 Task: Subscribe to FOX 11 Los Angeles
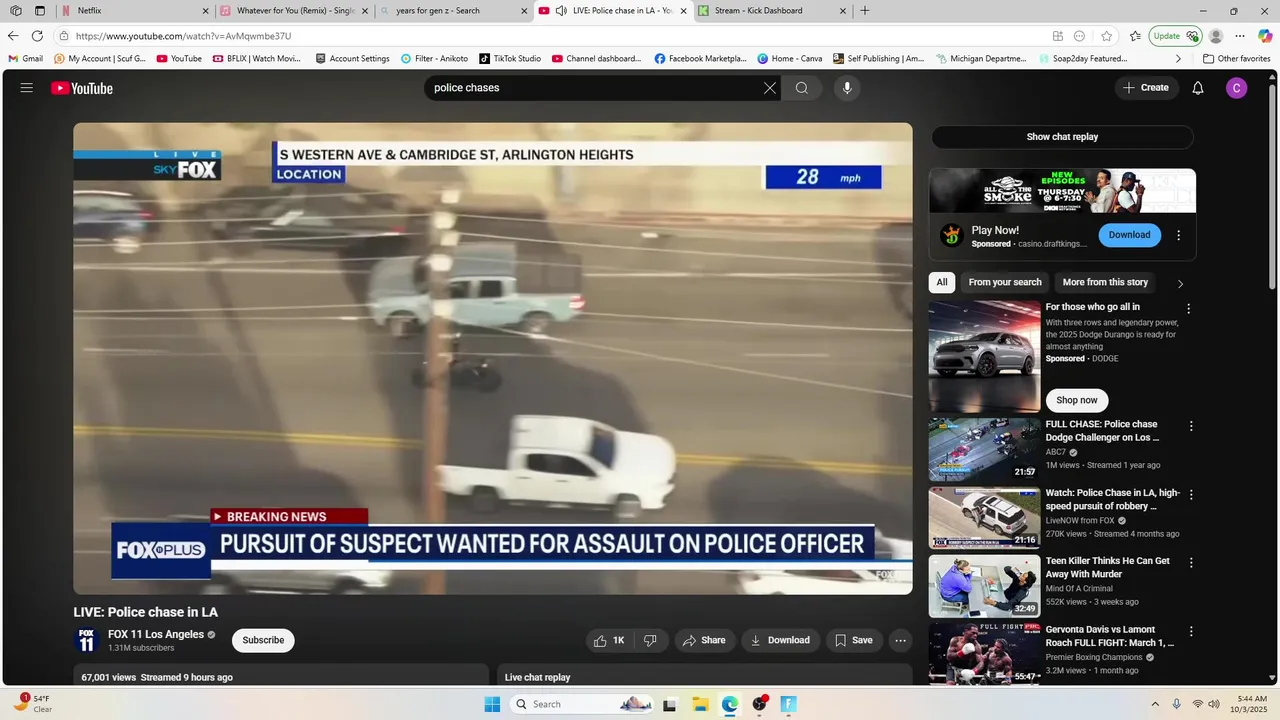pos(263,640)
